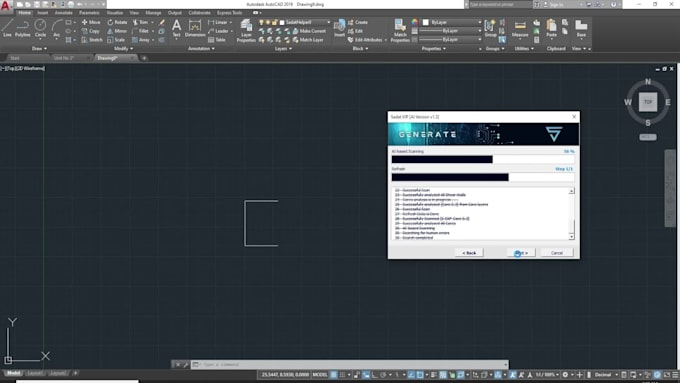Activate the Scale command
This screenshot has width=680, height=383.
coord(116,39)
